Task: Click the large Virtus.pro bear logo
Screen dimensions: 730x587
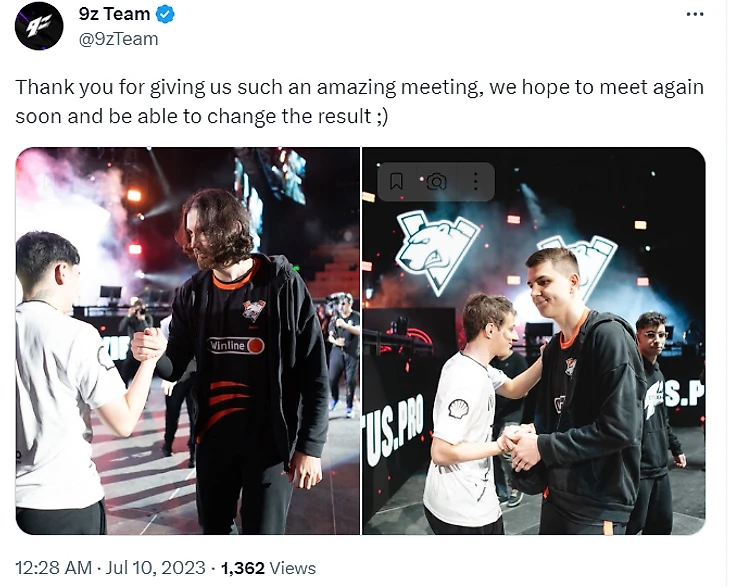Action: click(x=436, y=252)
